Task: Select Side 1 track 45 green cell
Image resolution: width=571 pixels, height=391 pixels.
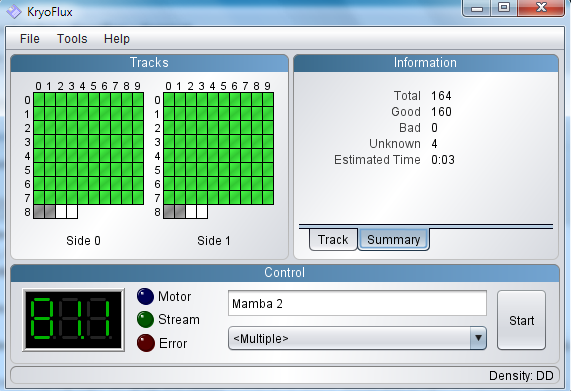Action: [224, 156]
